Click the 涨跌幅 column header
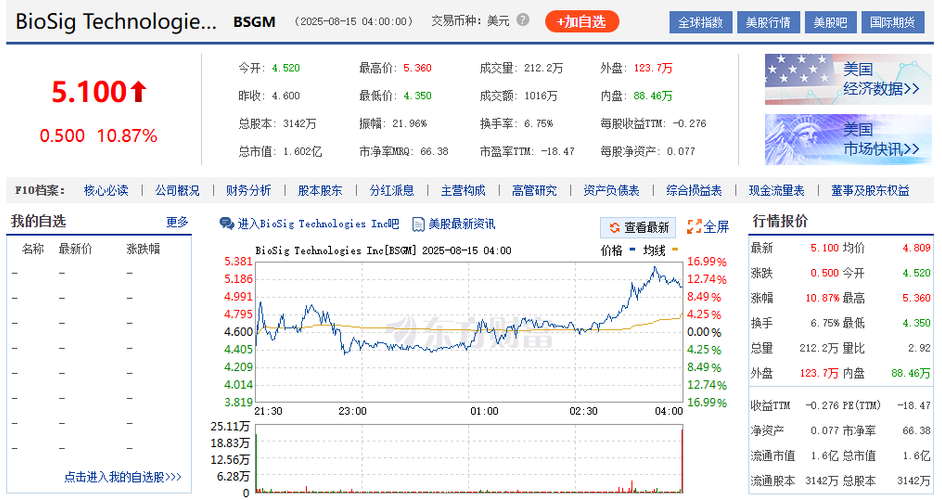942x500 pixels. tap(143, 249)
